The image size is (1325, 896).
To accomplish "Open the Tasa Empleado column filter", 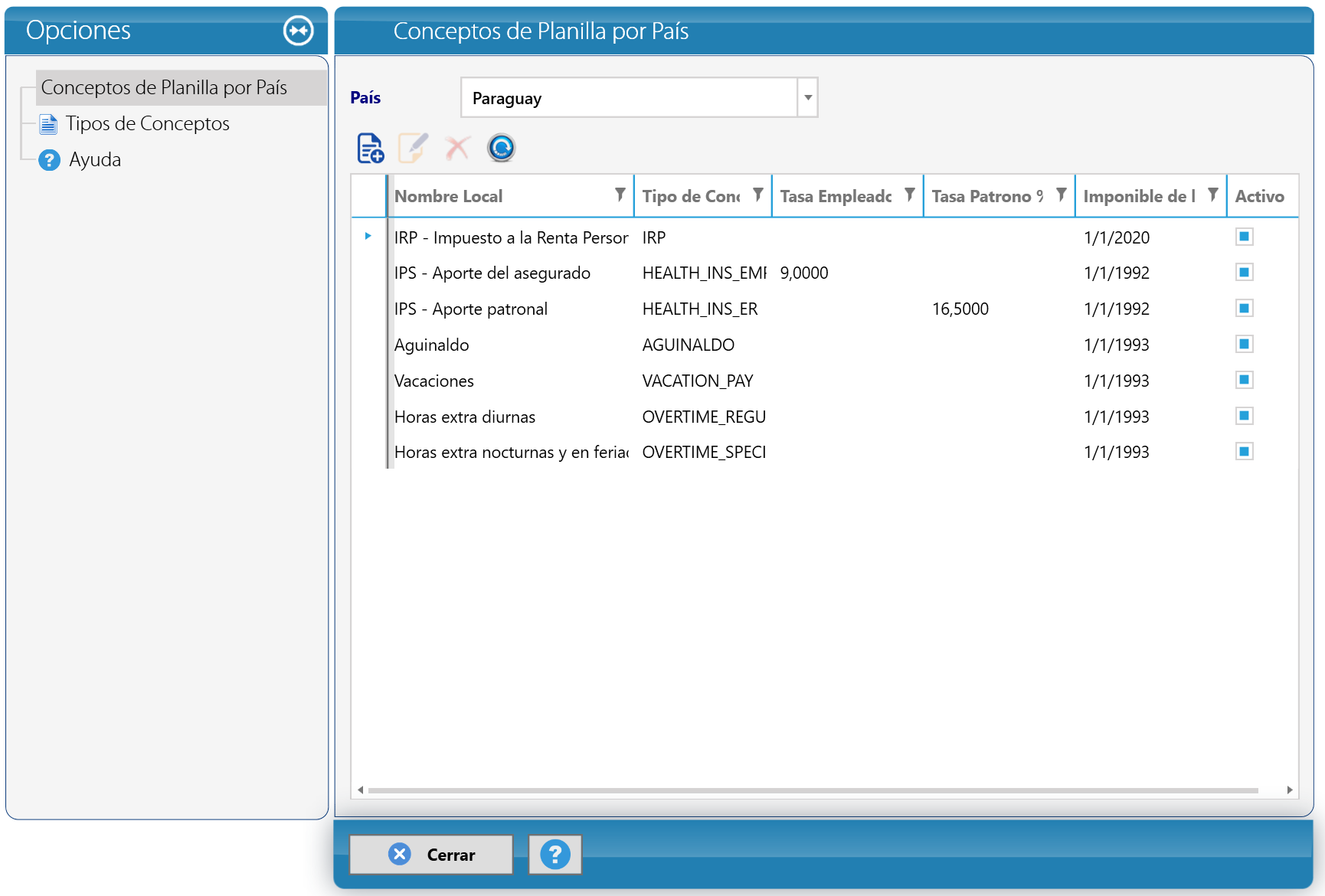I will pyautogui.click(x=910, y=195).
